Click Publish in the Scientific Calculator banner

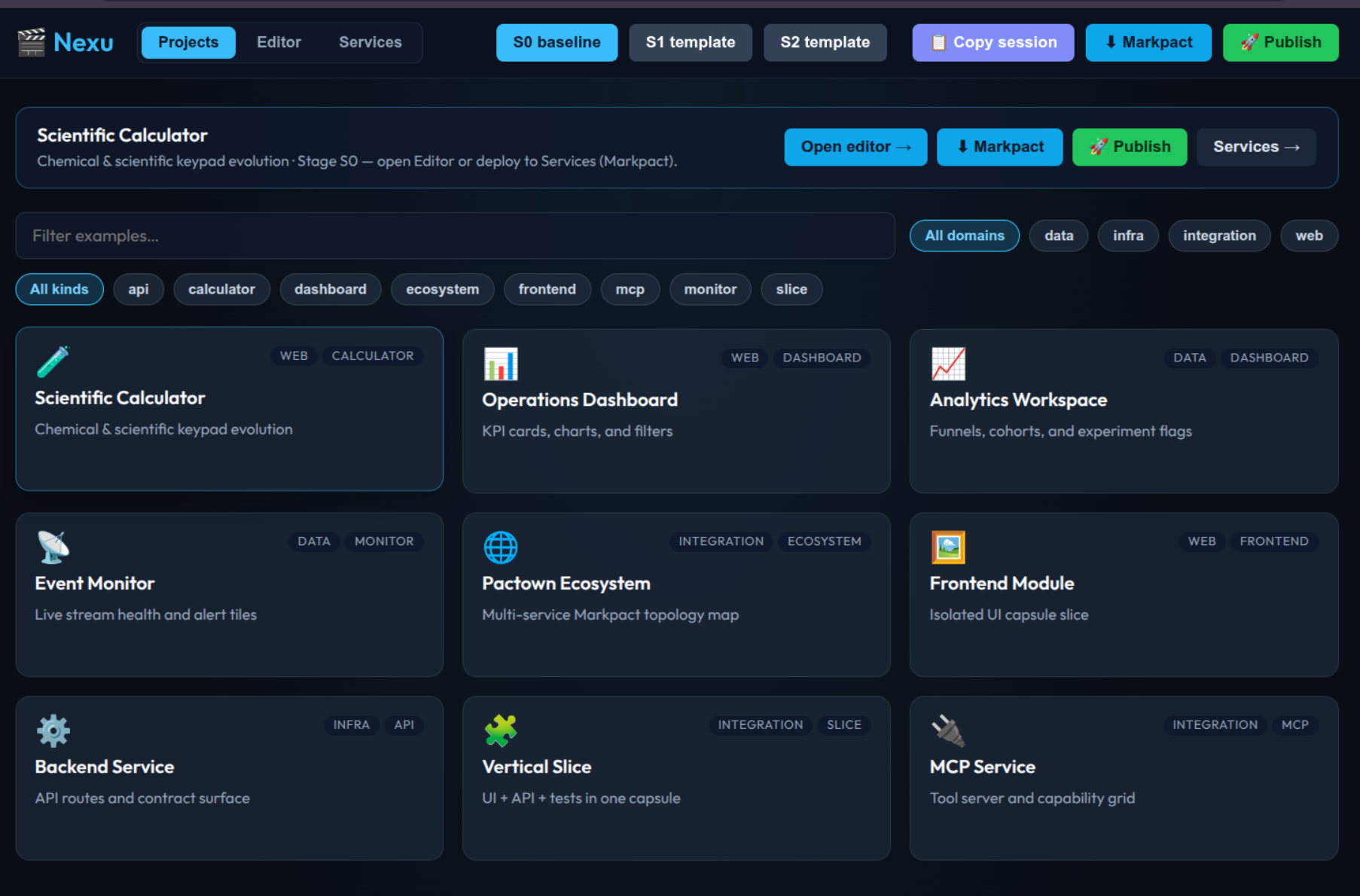tap(1130, 147)
